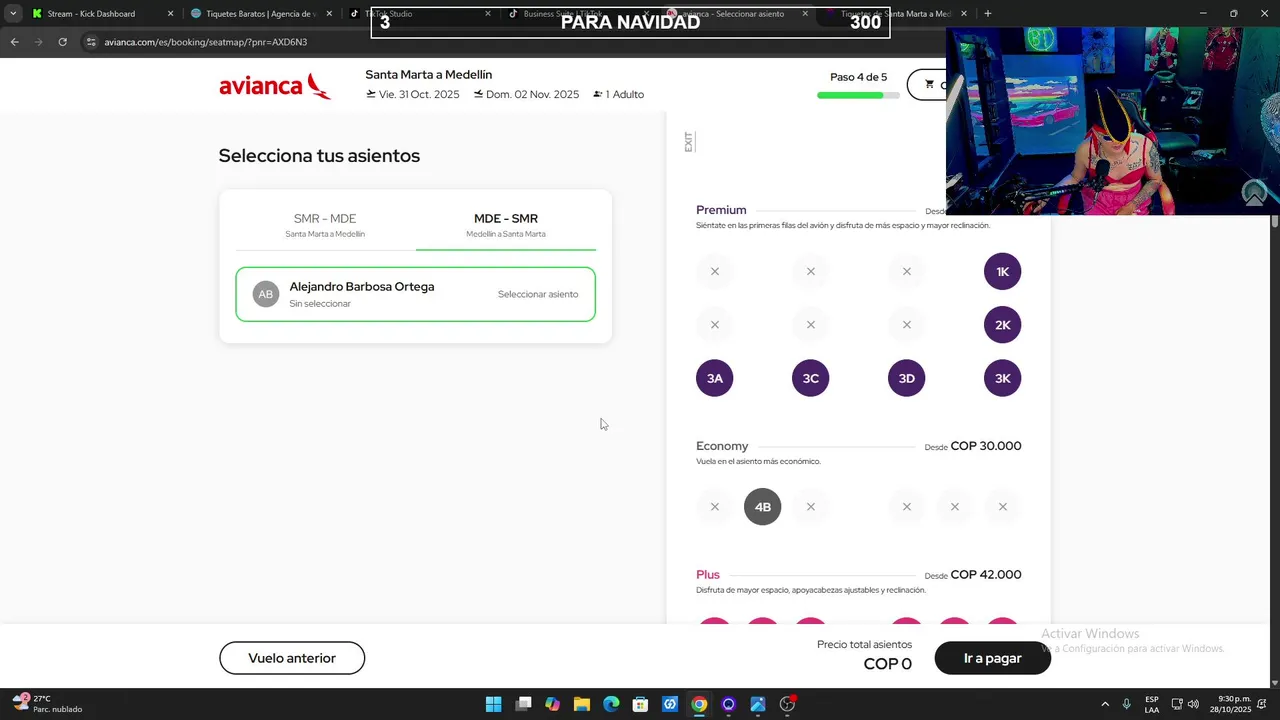Image resolution: width=1280 pixels, height=720 pixels.
Task: Click the Plus section heading
Action: pyautogui.click(x=708, y=575)
